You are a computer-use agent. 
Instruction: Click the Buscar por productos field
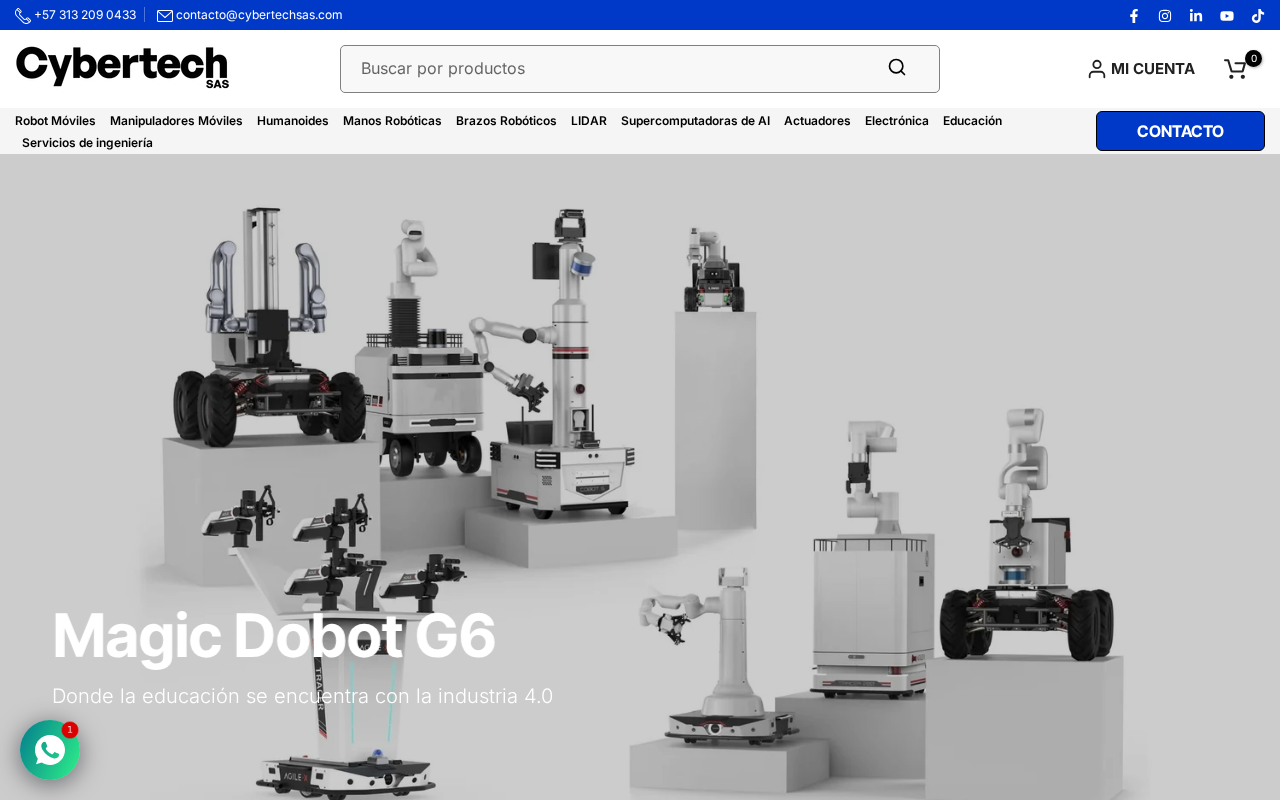[x=640, y=69]
